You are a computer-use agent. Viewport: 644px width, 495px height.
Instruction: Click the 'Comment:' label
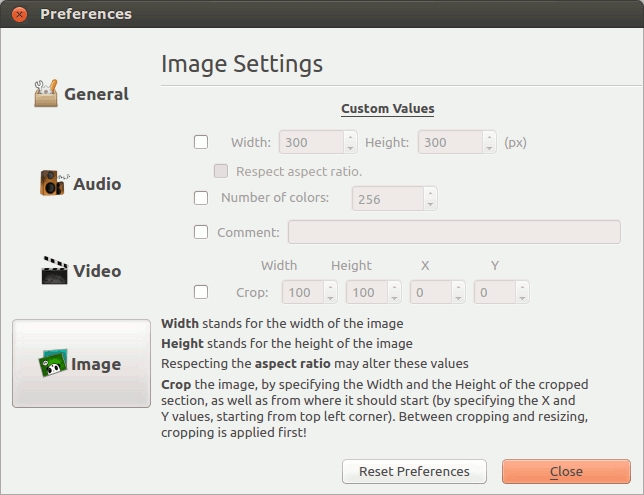point(248,233)
